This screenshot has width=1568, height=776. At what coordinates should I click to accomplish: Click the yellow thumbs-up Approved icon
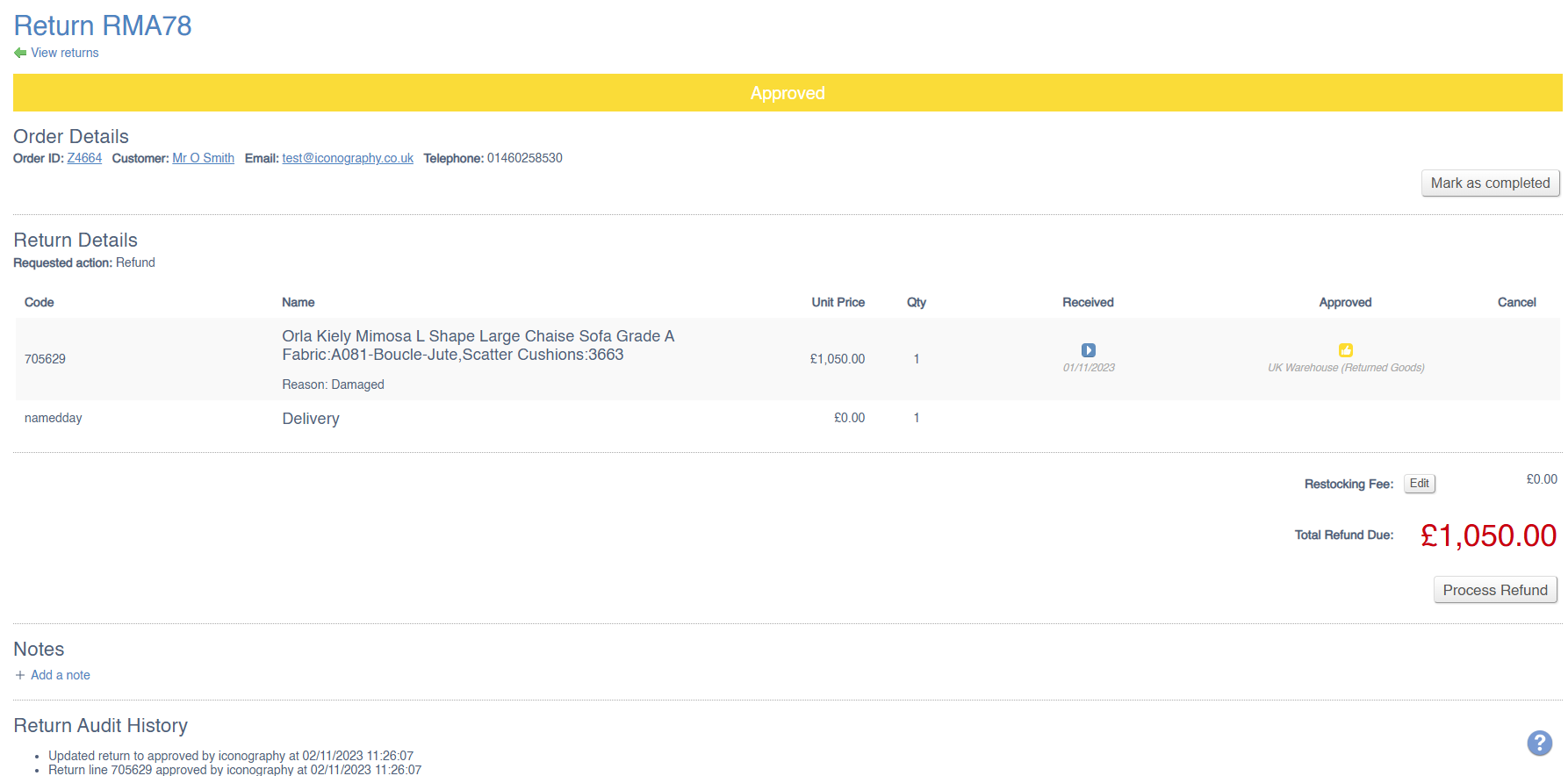1345,350
